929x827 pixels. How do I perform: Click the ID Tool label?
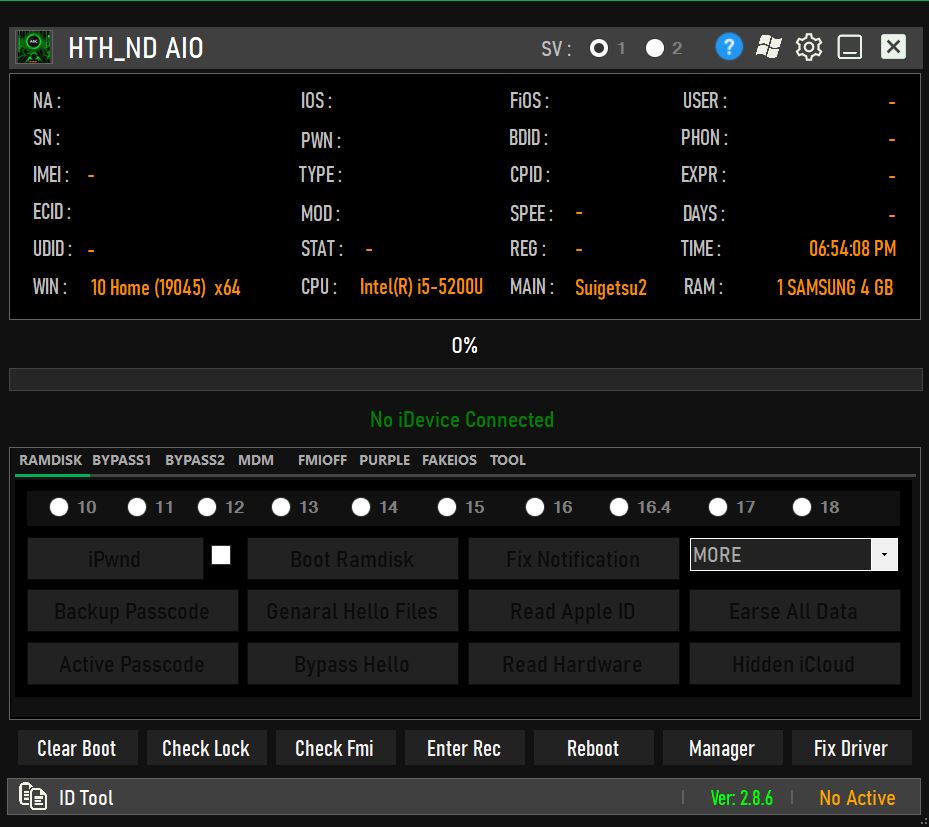tap(86, 797)
